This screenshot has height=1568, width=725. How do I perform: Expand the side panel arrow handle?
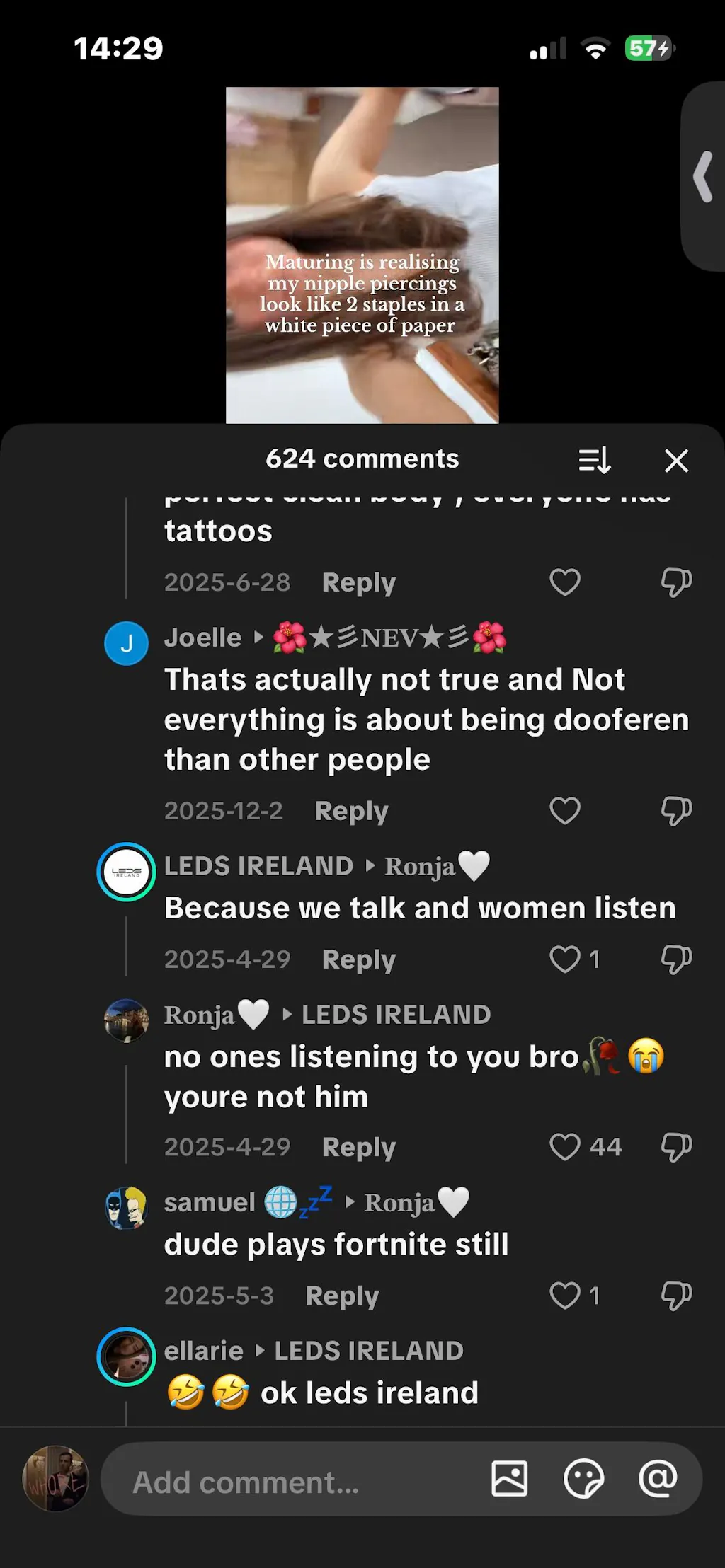(703, 176)
